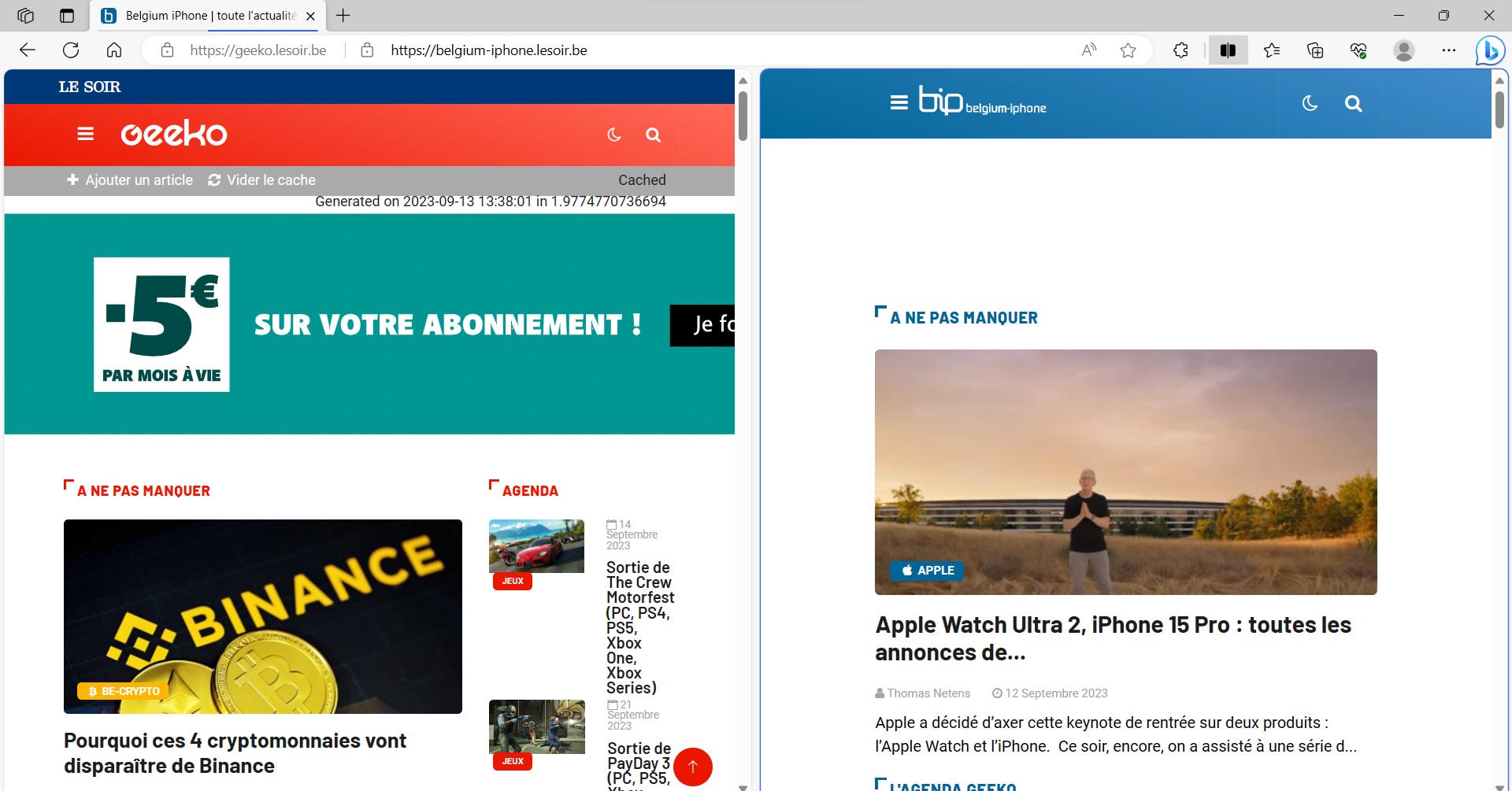Viewport: 1512px width, 791px height.
Task: Open the Binance article image
Action: pyautogui.click(x=263, y=616)
